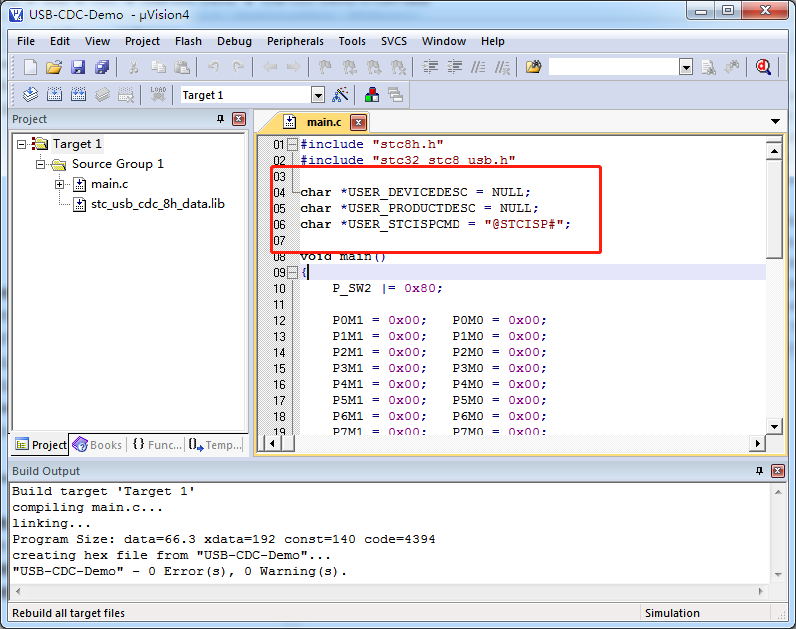
Task: Switch to the Templates panel tab
Action: click(x=215, y=445)
